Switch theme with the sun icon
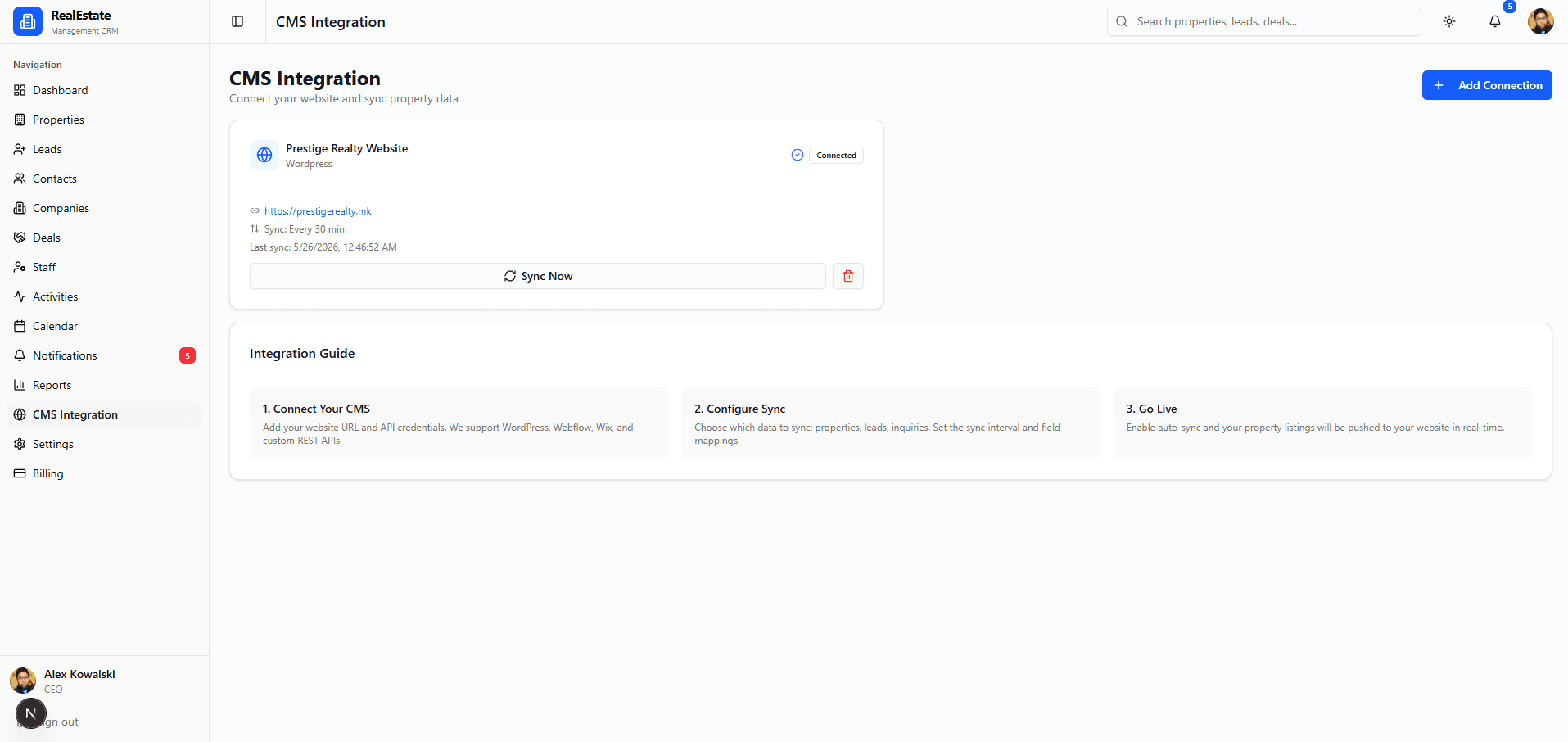This screenshot has height=742, width=1568. click(x=1449, y=21)
